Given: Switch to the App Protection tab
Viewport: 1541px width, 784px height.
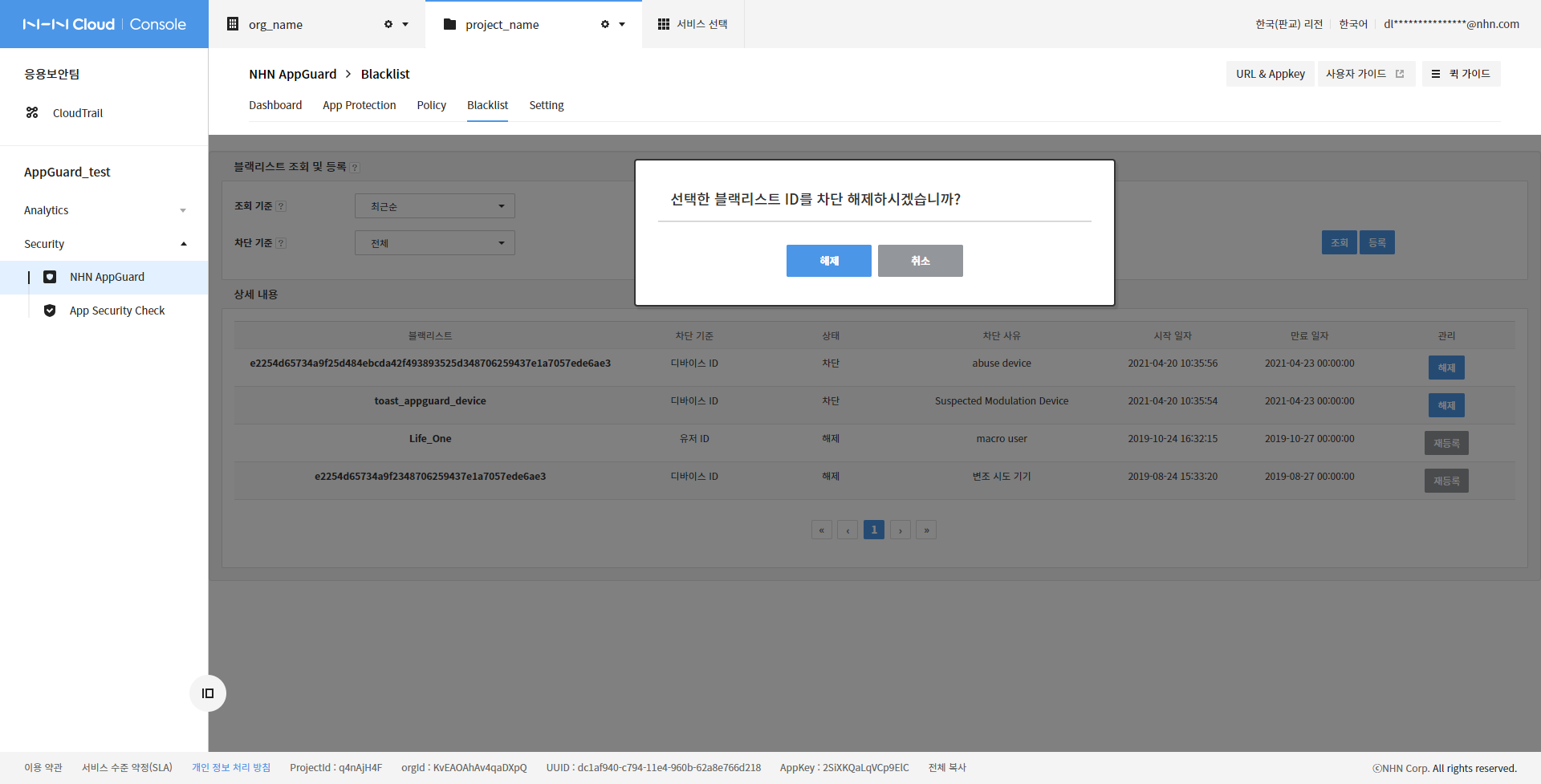Looking at the screenshot, I should click(360, 105).
